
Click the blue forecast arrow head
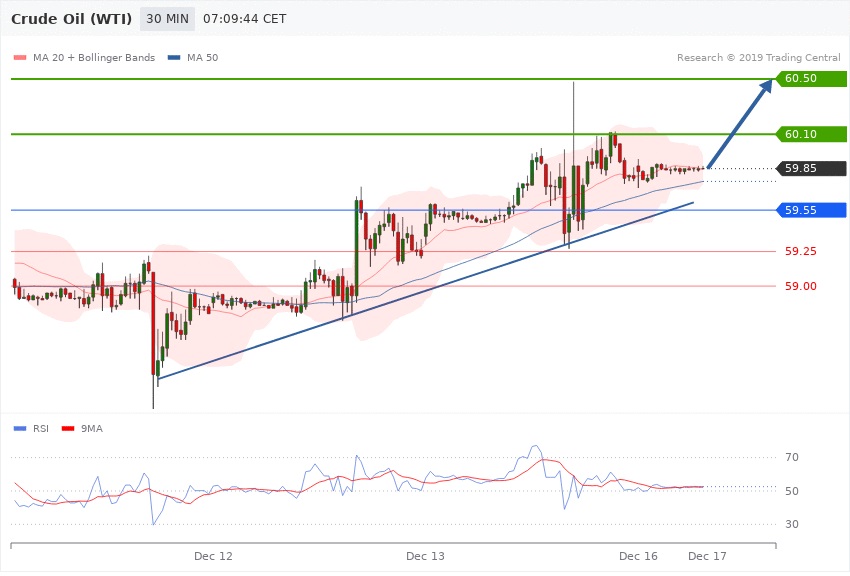[763, 88]
